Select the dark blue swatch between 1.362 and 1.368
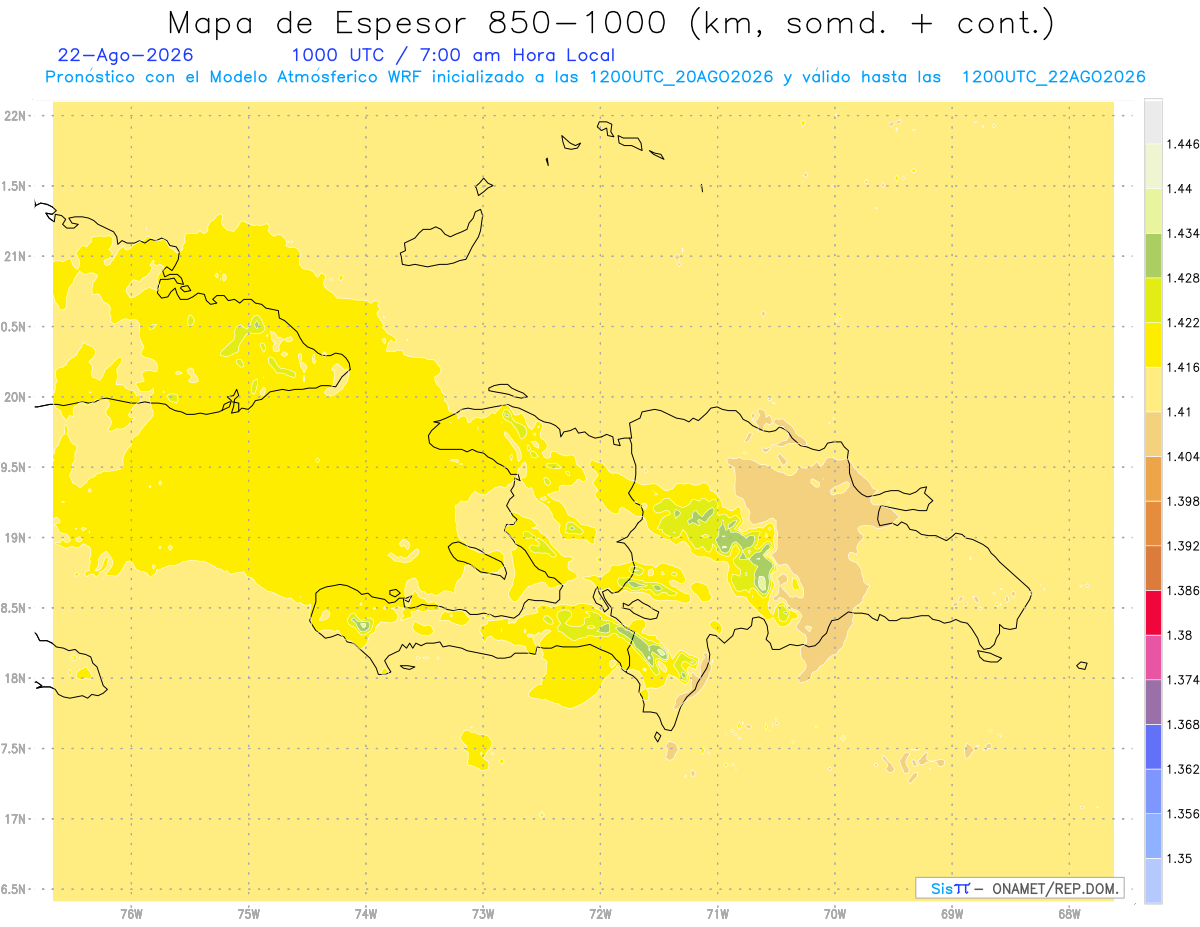This screenshot has width=1200, height=927. [x=1153, y=747]
